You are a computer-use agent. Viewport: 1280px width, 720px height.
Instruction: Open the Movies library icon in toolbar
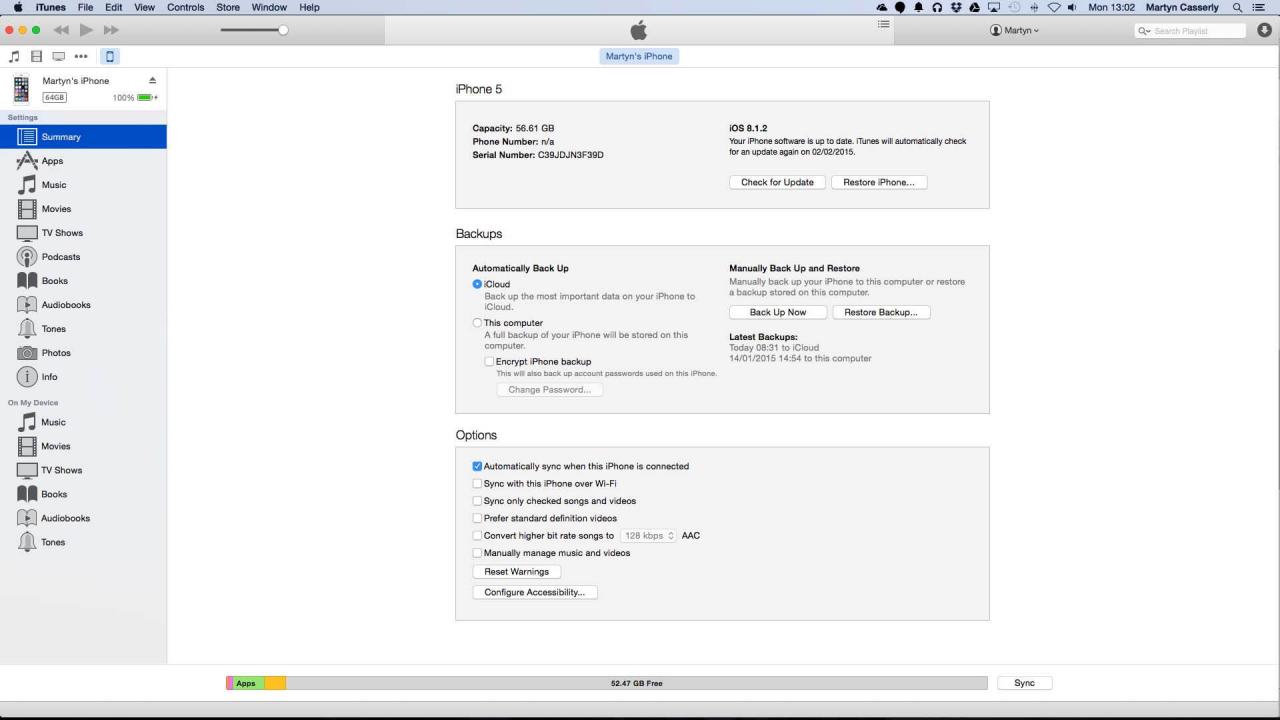point(37,57)
